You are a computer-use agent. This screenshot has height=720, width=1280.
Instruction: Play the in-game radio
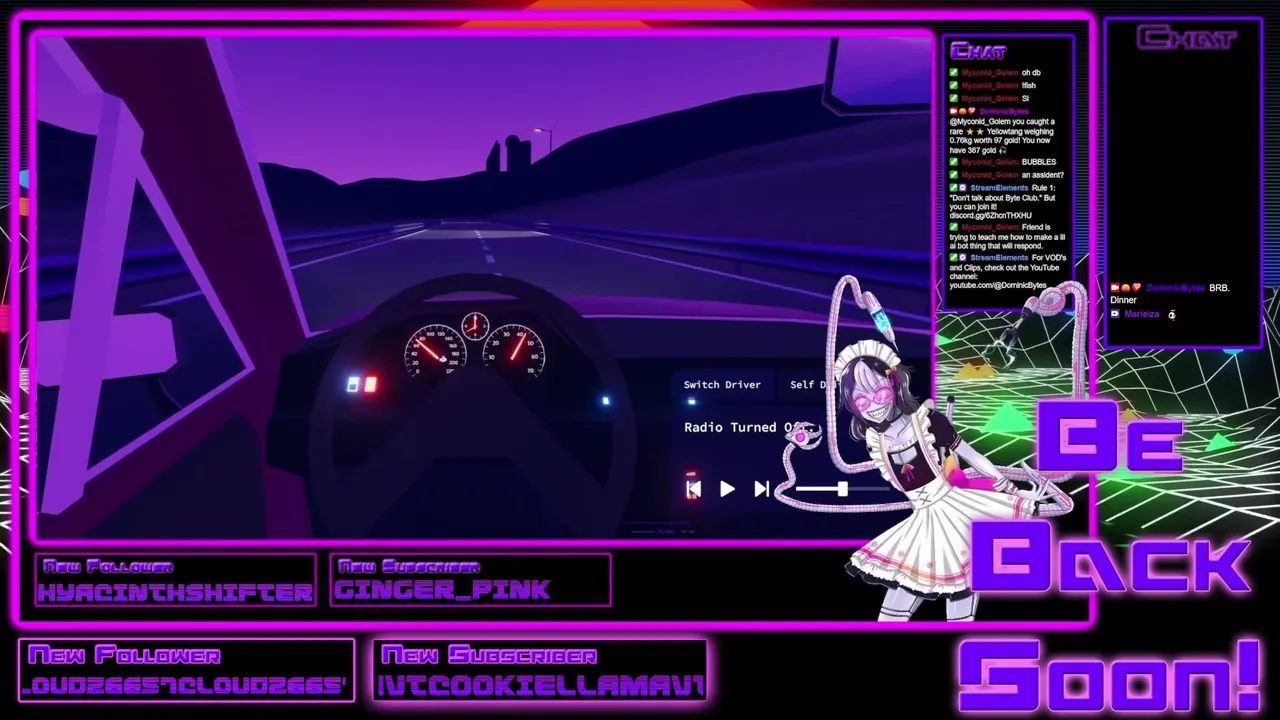pyautogui.click(x=727, y=489)
